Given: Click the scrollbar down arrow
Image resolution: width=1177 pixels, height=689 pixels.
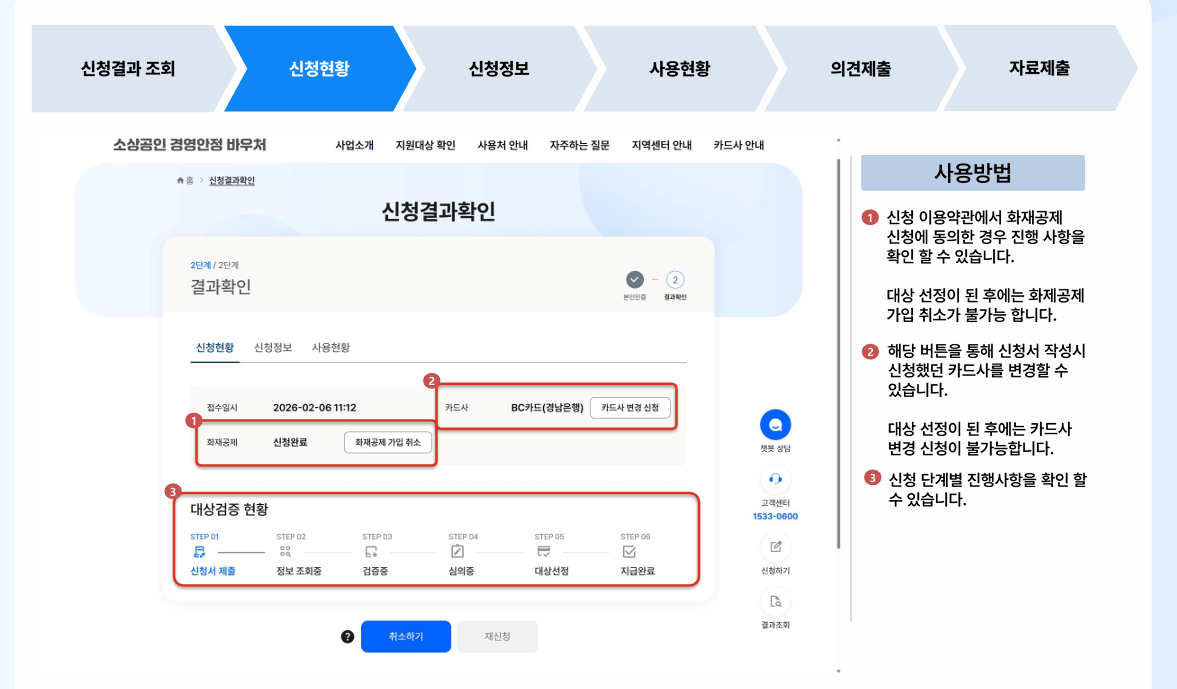Looking at the screenshot, I should [838, 672].
